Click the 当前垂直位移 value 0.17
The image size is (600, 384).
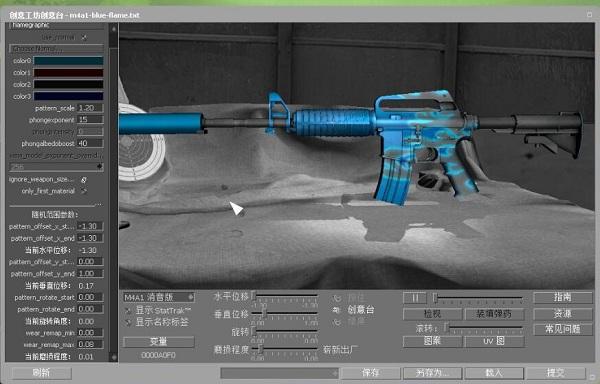coord(86,286)
